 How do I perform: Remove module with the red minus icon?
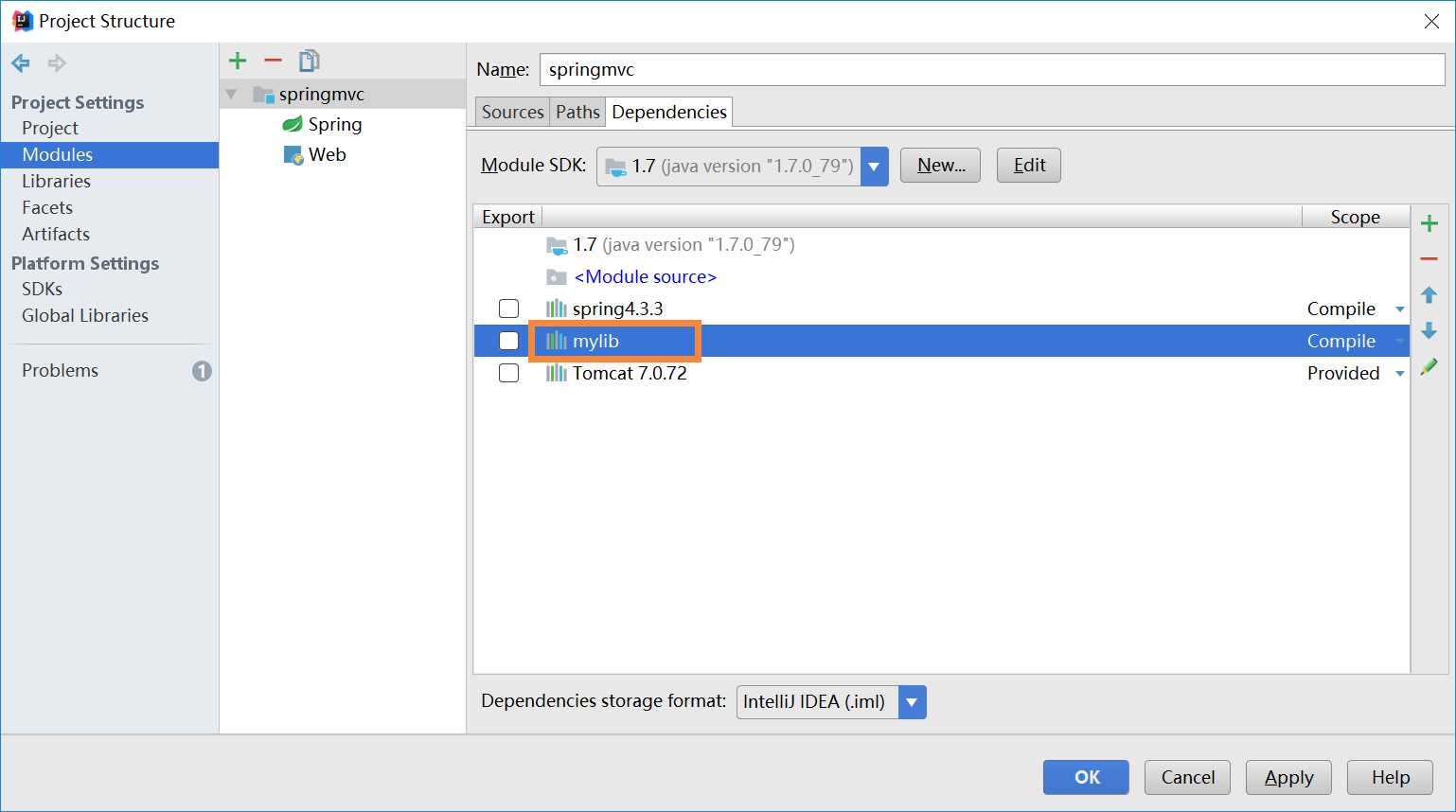tap(273, 61)
